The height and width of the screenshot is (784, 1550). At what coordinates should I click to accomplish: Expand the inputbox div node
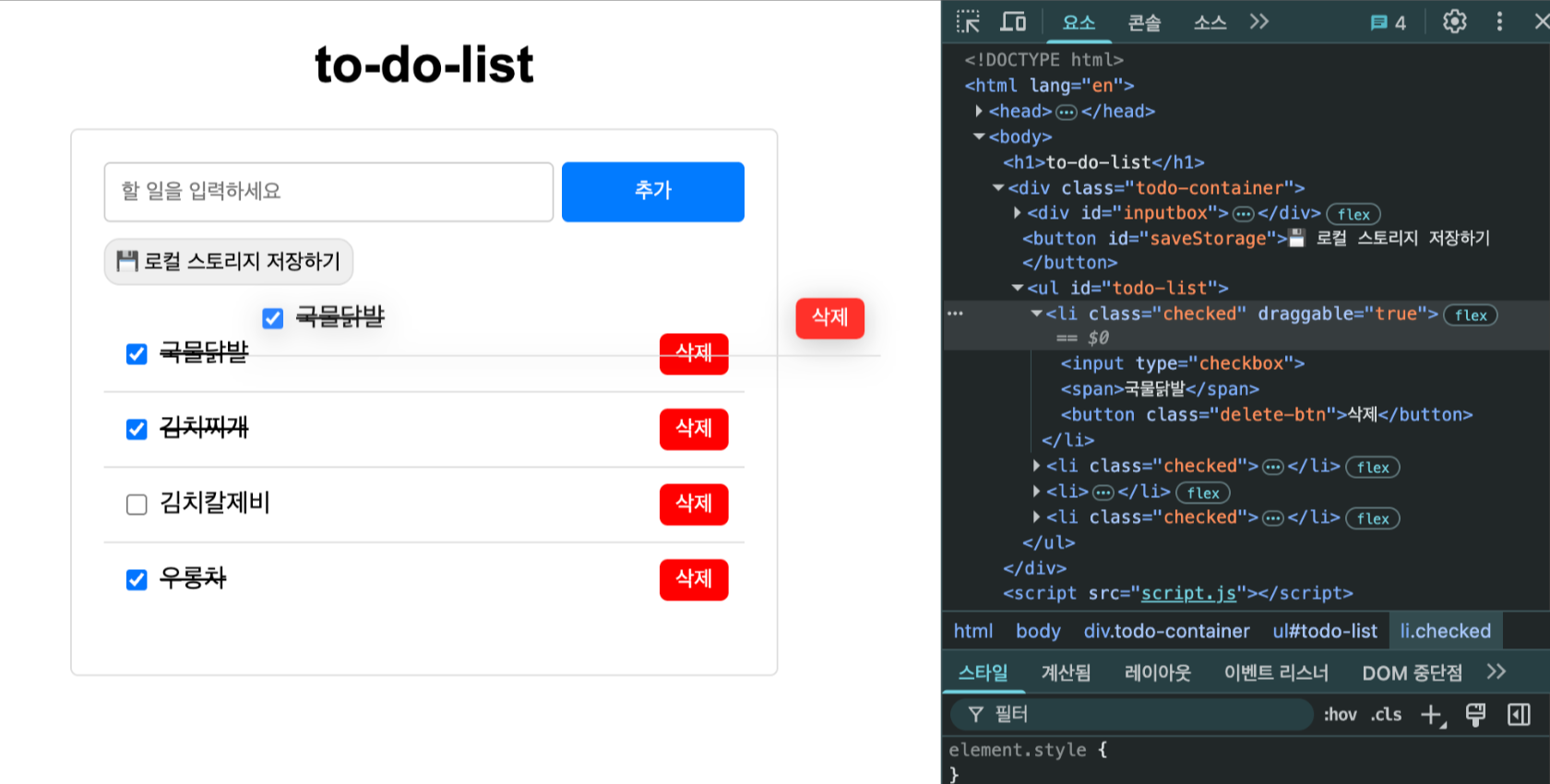pos(1018,213)
